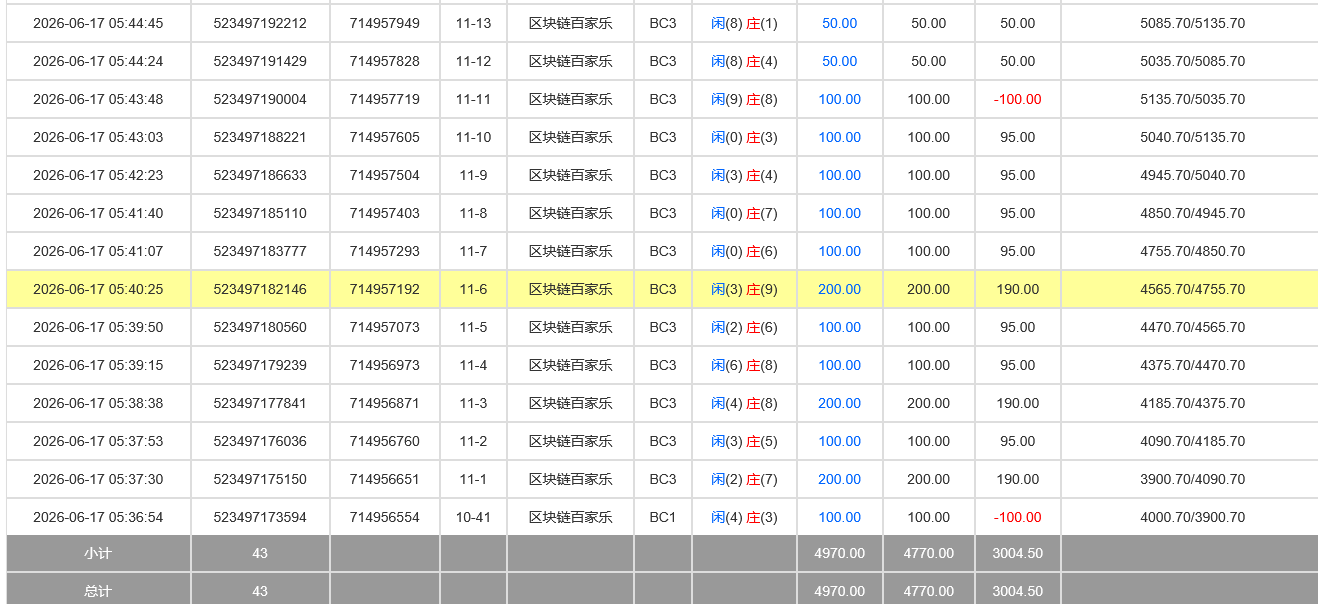Select order number 523497180560
The image size is (1318, 604).
point(260,327)
